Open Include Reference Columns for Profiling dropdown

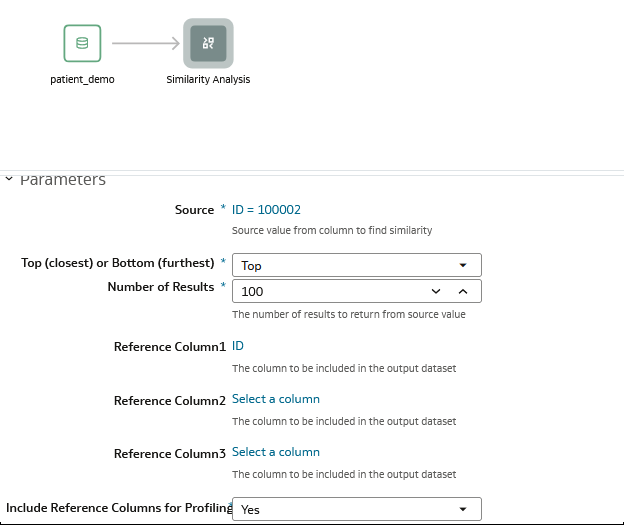tap(357, 509)
